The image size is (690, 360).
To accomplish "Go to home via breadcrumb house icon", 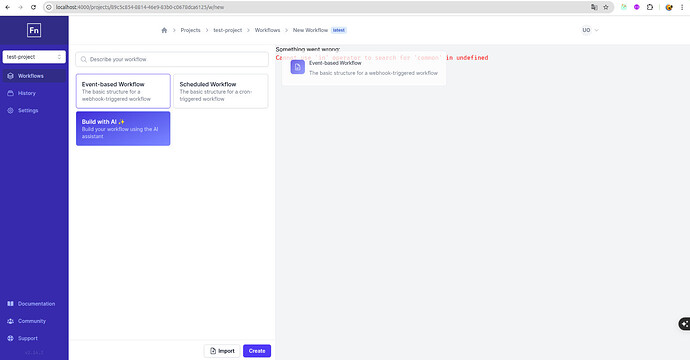I will coord(164,30).
